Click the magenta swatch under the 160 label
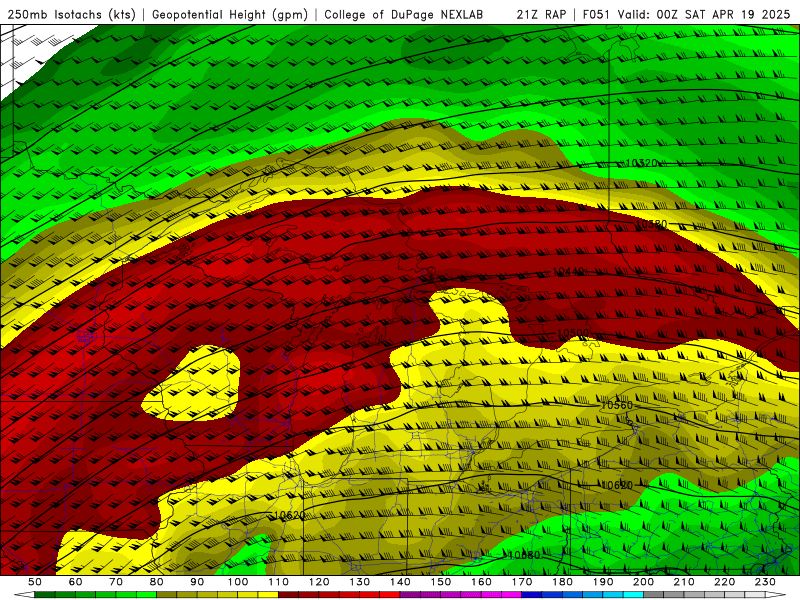 (x=491, y=595)
